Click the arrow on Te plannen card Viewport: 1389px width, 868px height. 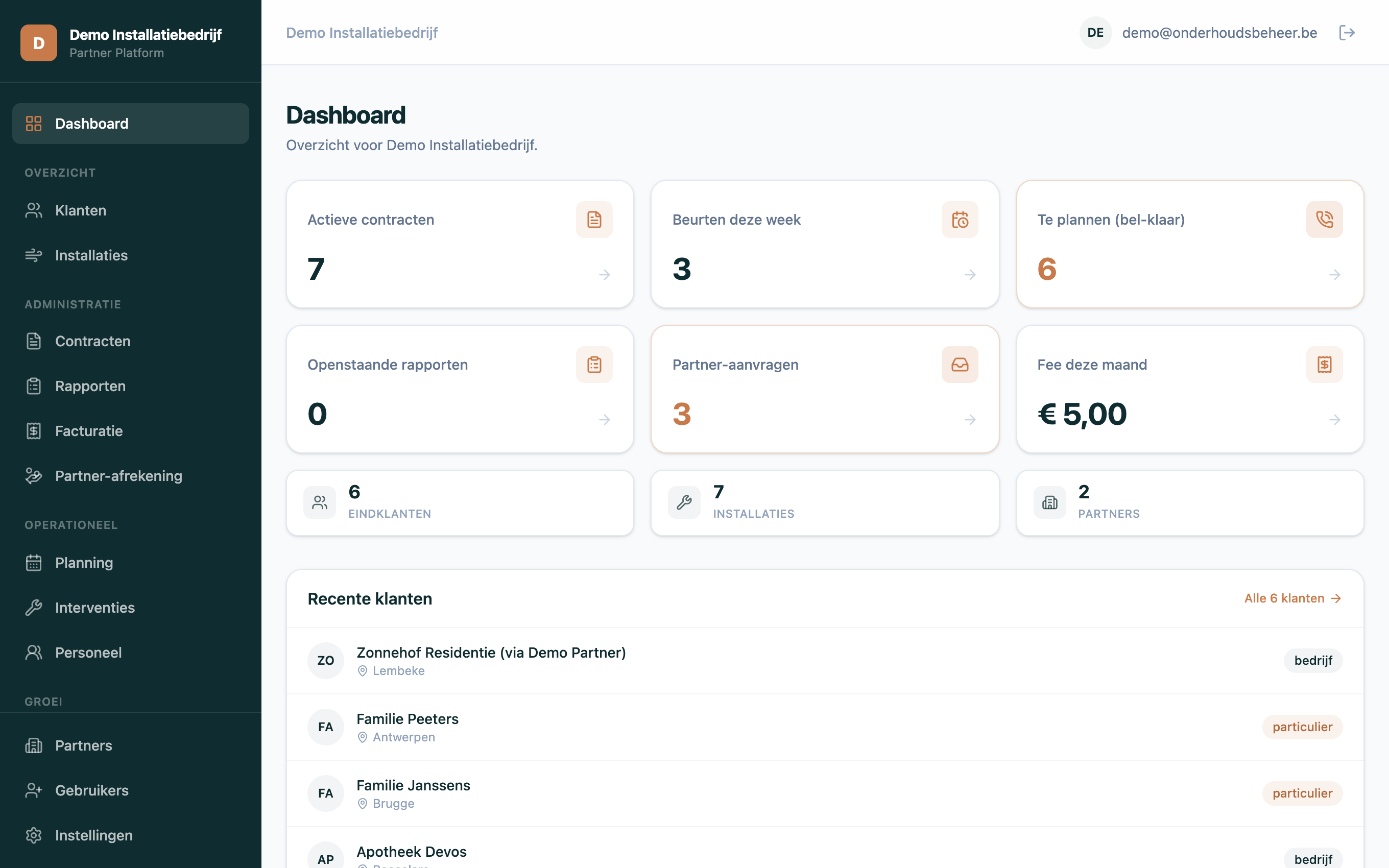(x=1334, y=275)
